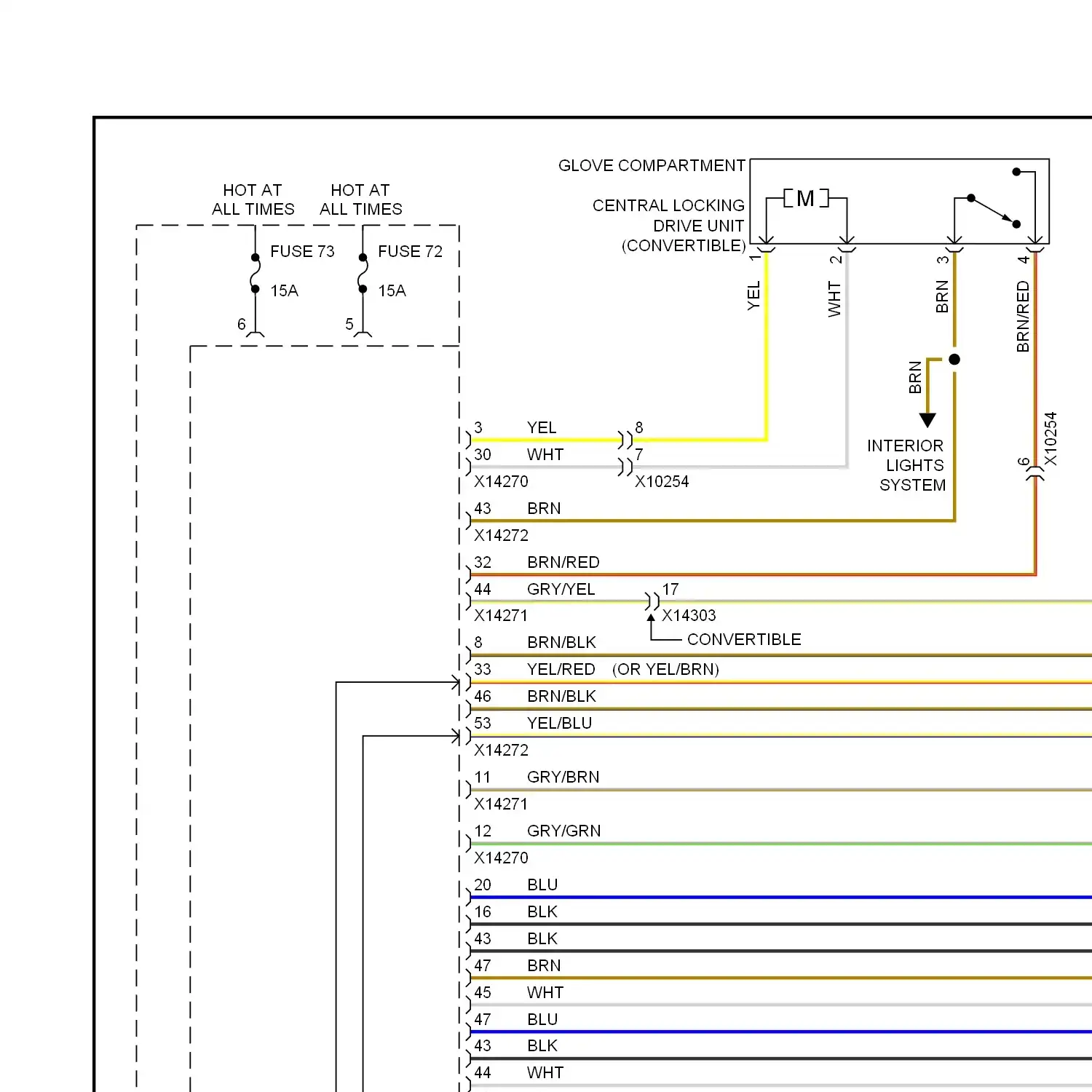The image size is (1092, 1092).
Task: Click pin 8 connector symbol on yellow wire
Action: point(625,440)
